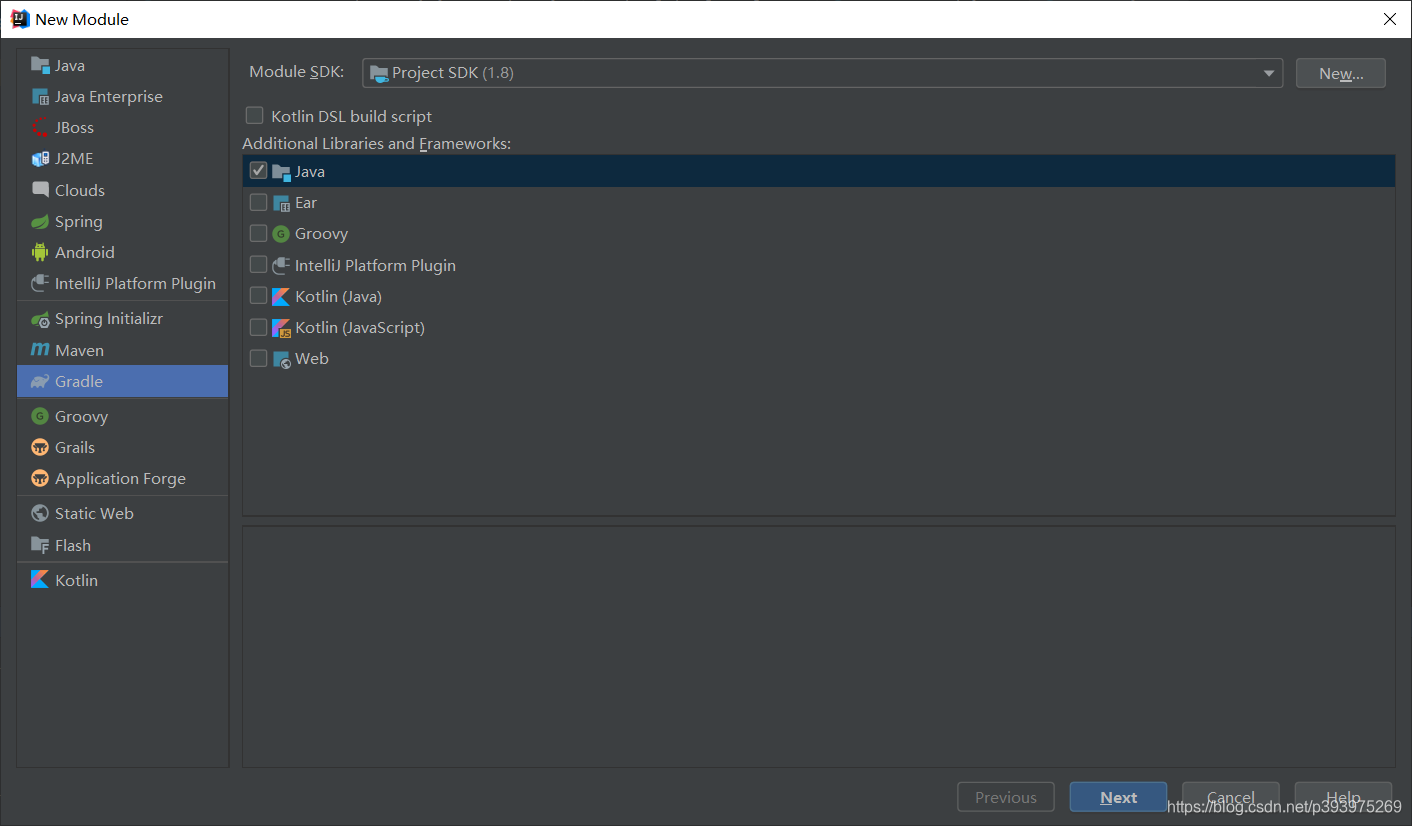Click the New... SDK button
Viewport: 1412px width, 826px height.
click(x=1341, y=73)
